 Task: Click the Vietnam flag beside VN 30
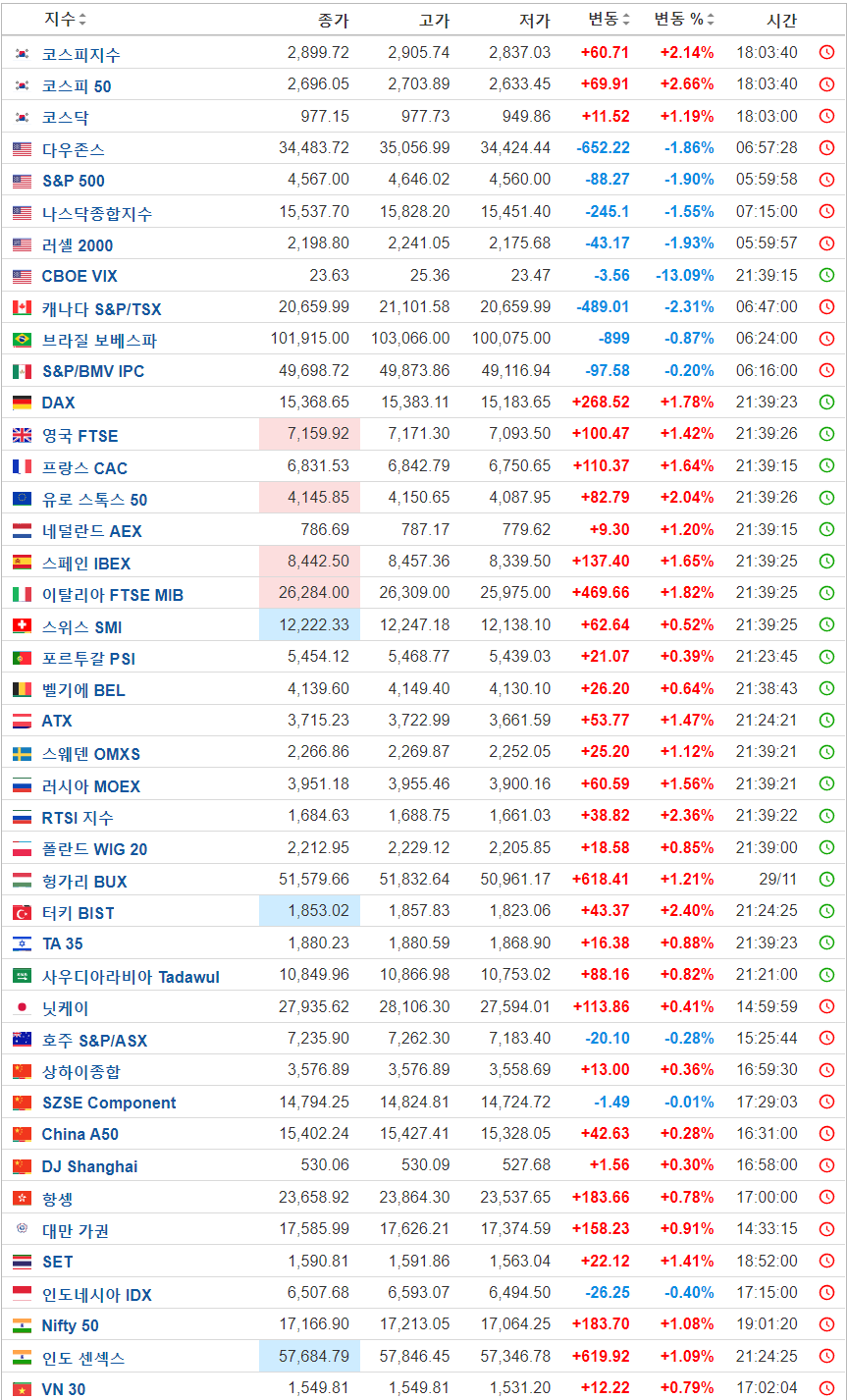(x=22, y=1389)
